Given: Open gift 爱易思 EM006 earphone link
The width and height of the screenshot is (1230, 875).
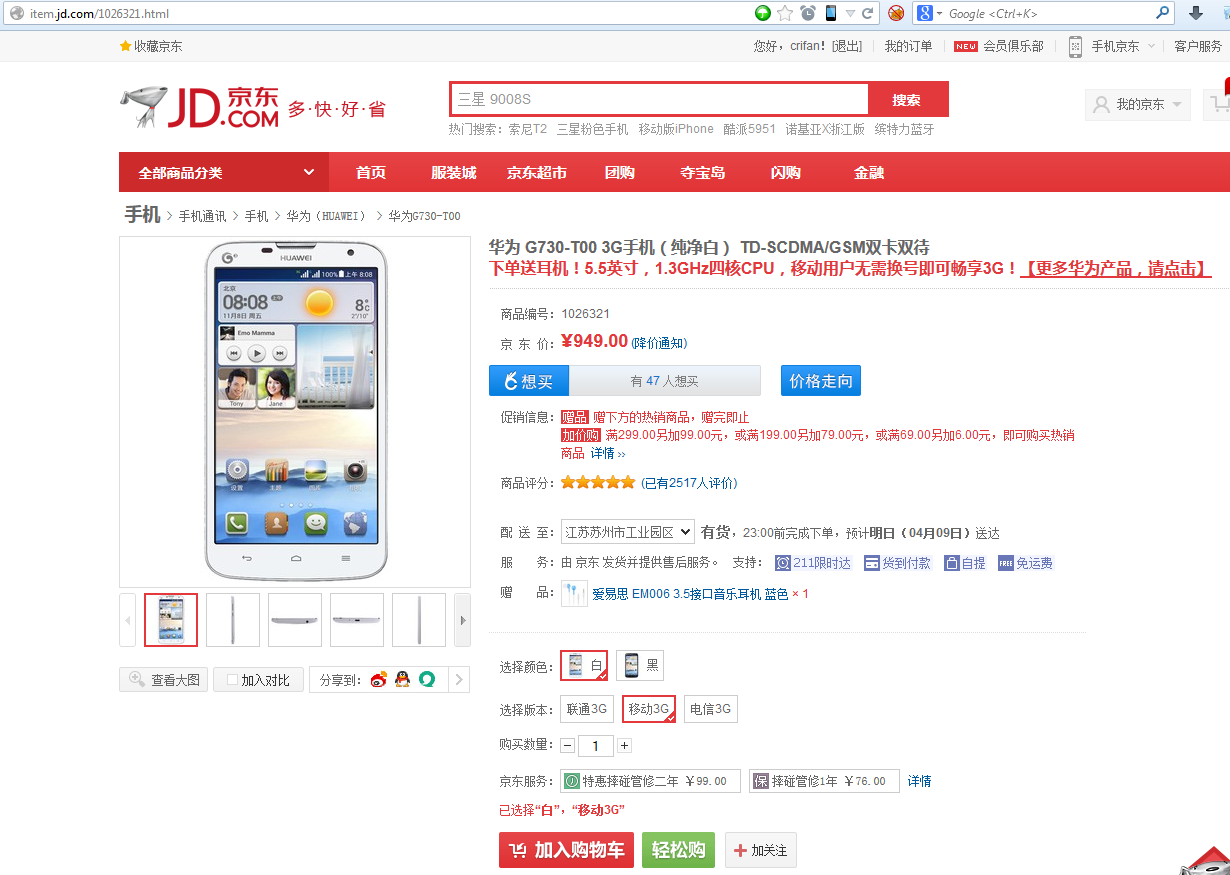Looking at the screenshot, I should [690, 594].
